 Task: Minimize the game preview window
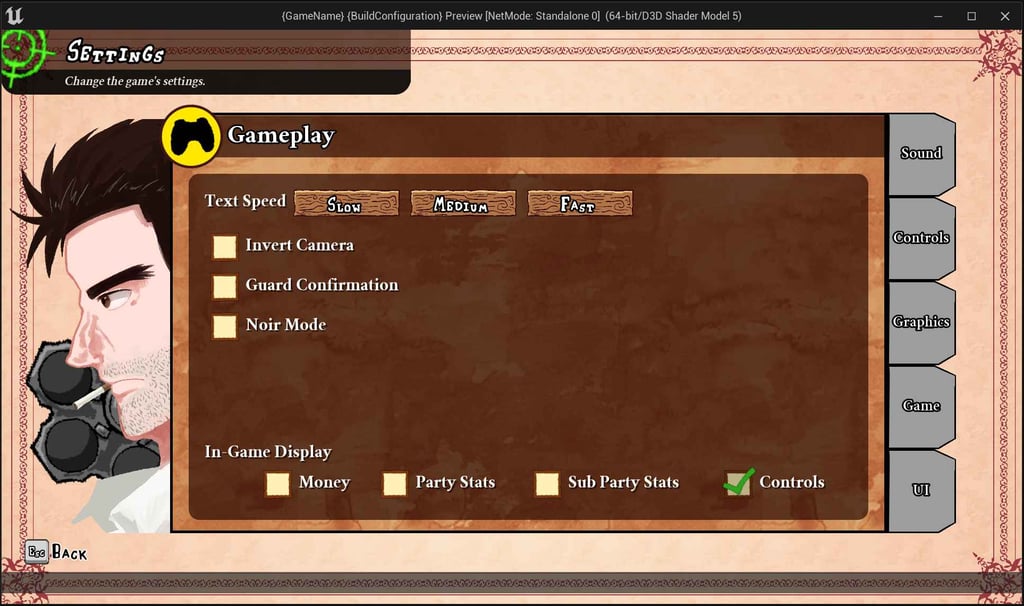click(938, 16)
